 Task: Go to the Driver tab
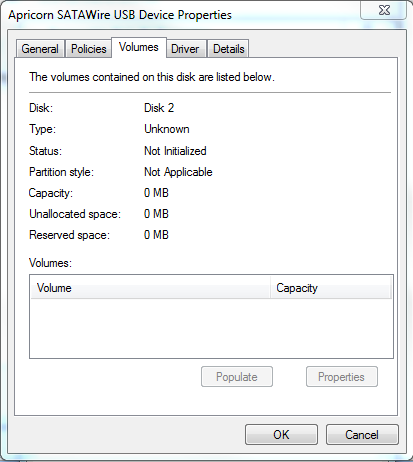(x=185, y=49)
